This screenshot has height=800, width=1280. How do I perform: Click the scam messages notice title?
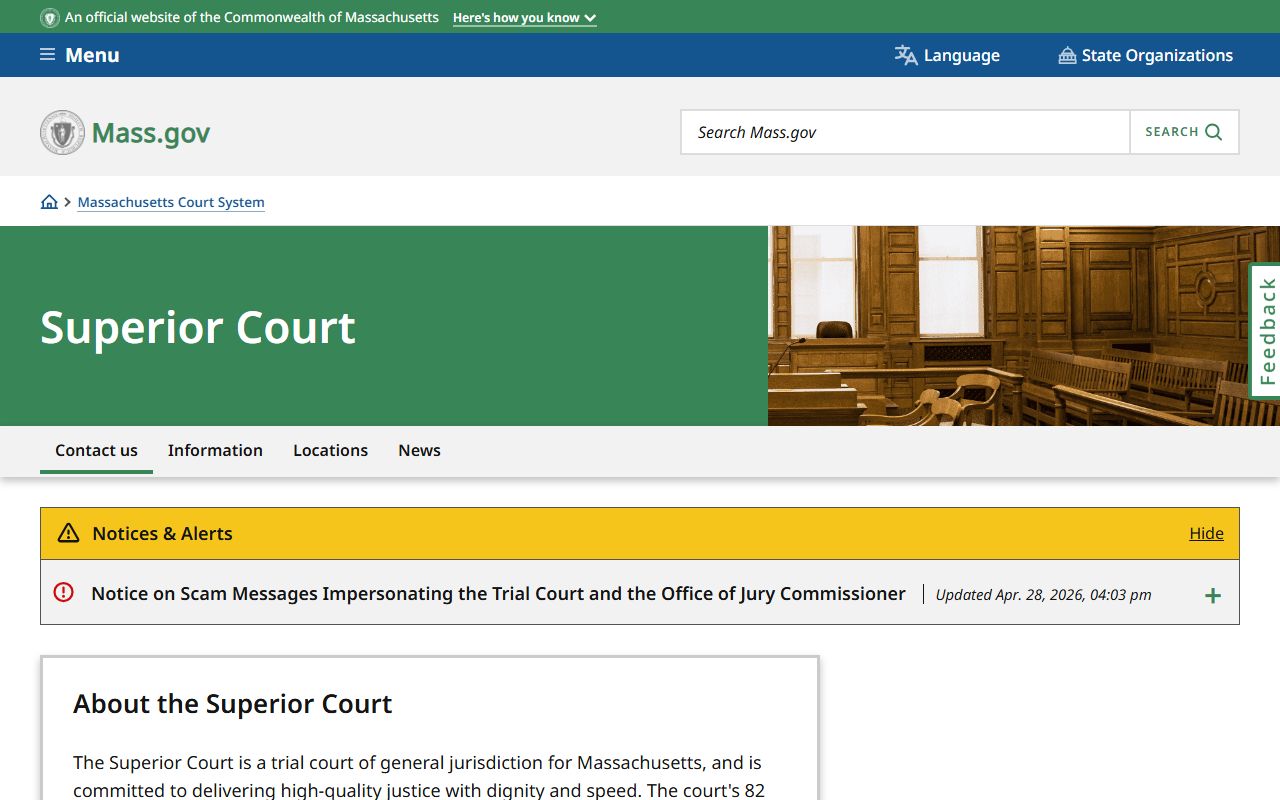coord(498,593)
